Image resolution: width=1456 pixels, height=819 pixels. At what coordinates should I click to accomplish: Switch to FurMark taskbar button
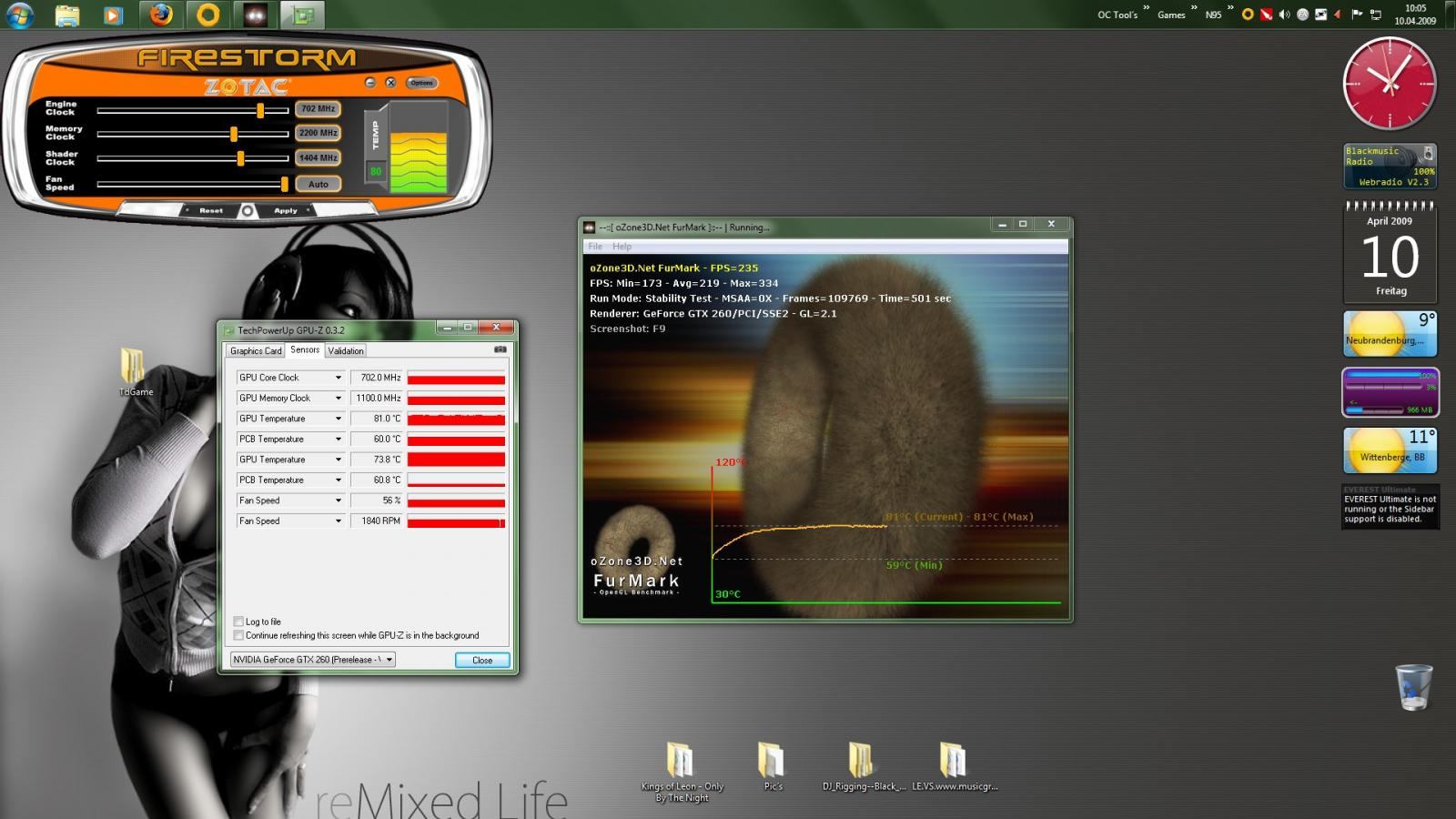pos(256,15)
